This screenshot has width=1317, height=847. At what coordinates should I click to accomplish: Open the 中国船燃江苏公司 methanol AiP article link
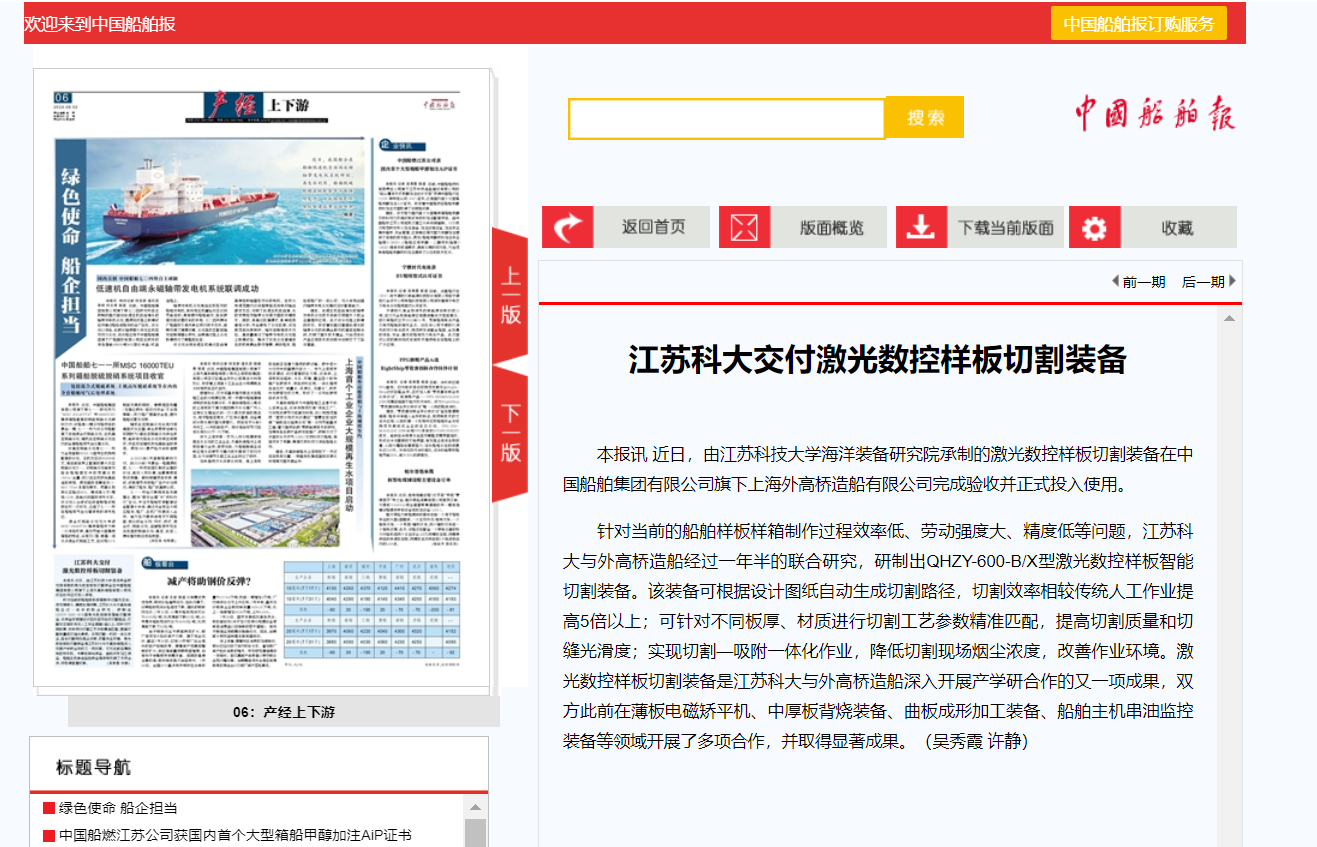(x=235, y=836)
